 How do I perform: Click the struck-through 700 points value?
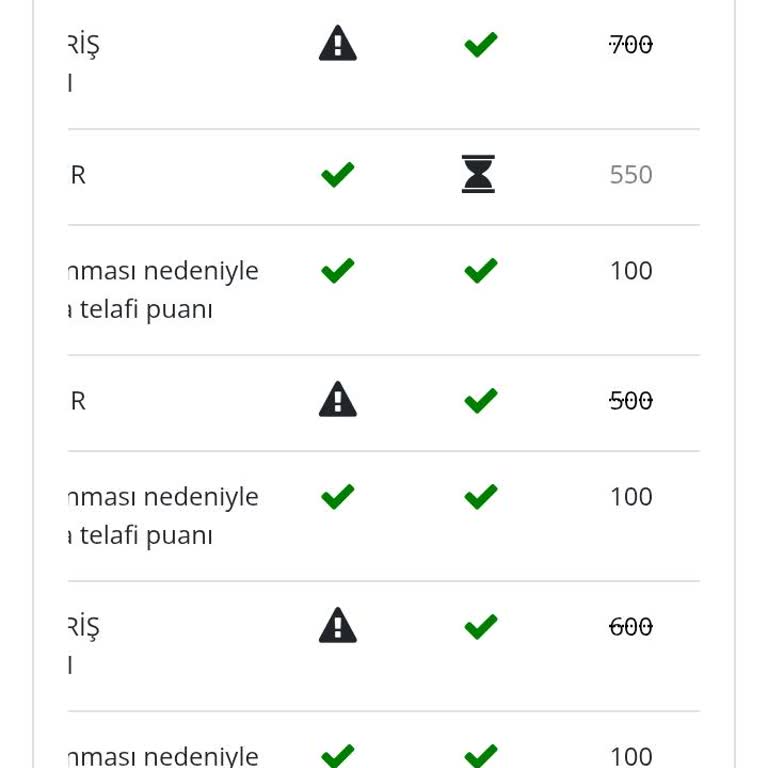[x=631, y=45]
